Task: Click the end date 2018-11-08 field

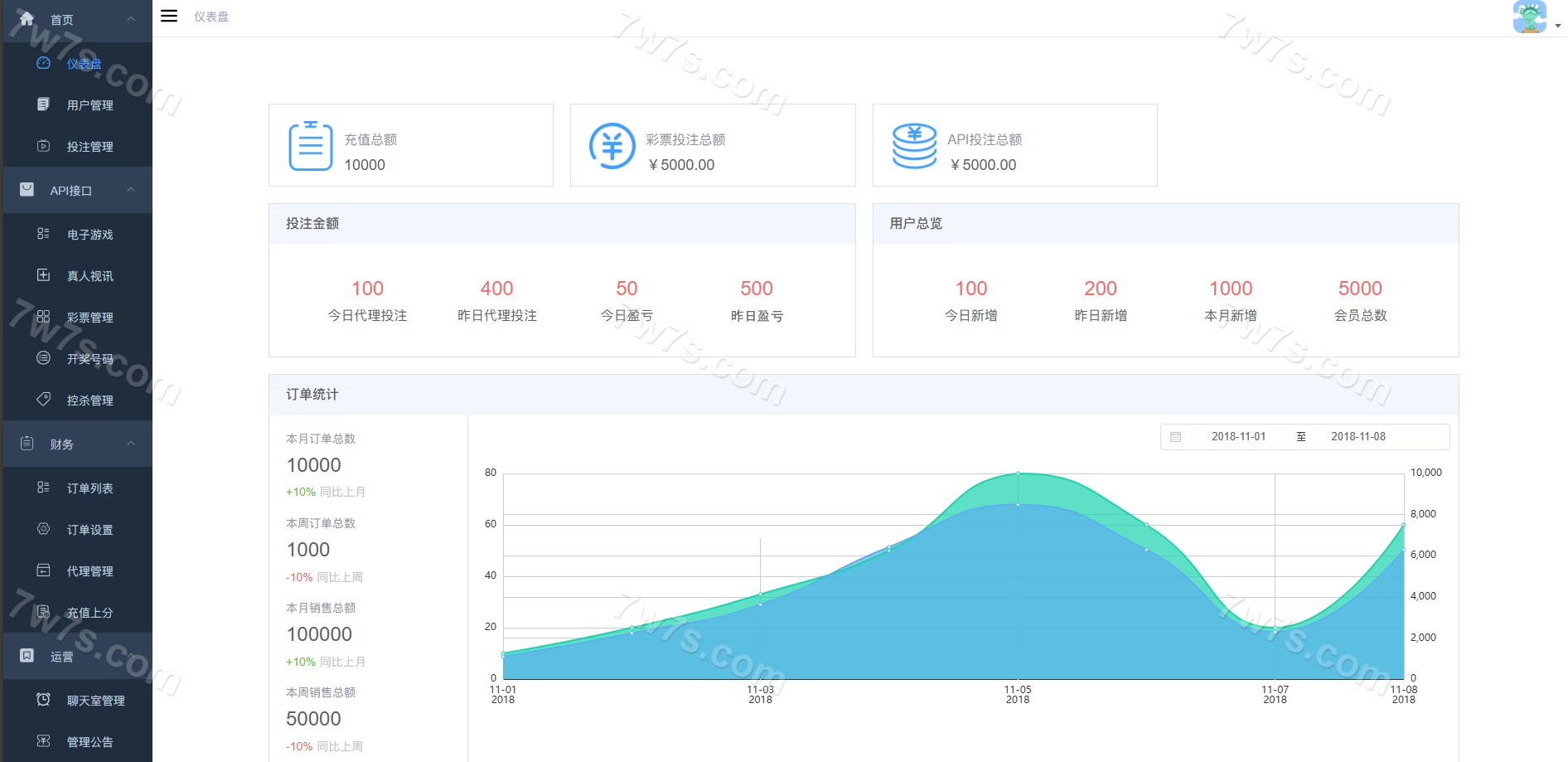Action: point(1357,437)
